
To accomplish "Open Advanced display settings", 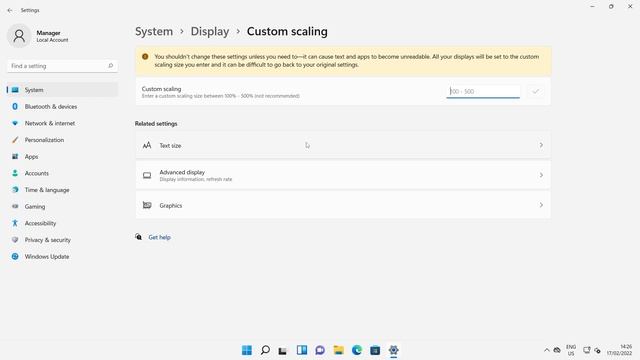I will click(343, 175).
